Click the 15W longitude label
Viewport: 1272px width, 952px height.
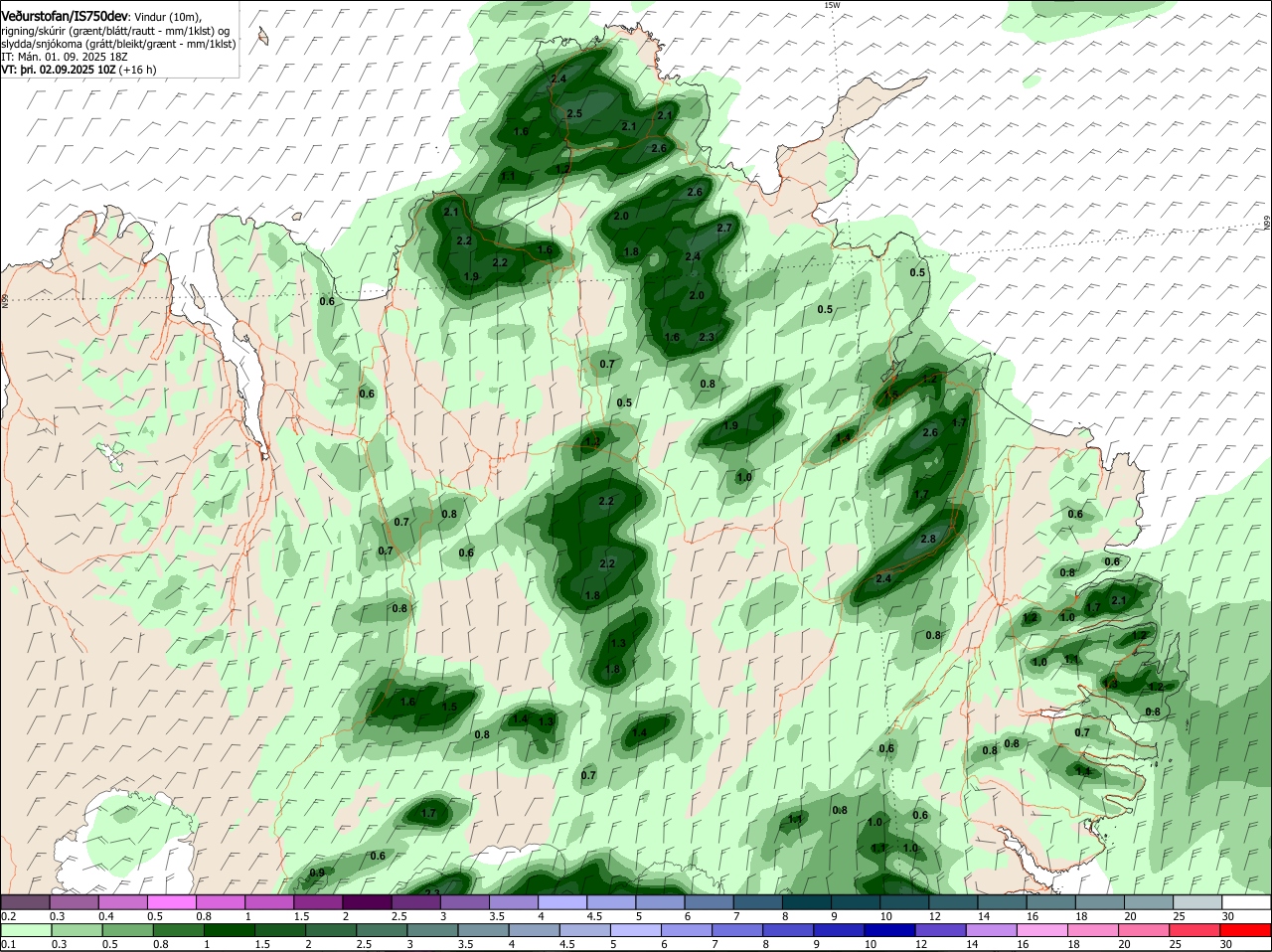click(x=832, y=5)
